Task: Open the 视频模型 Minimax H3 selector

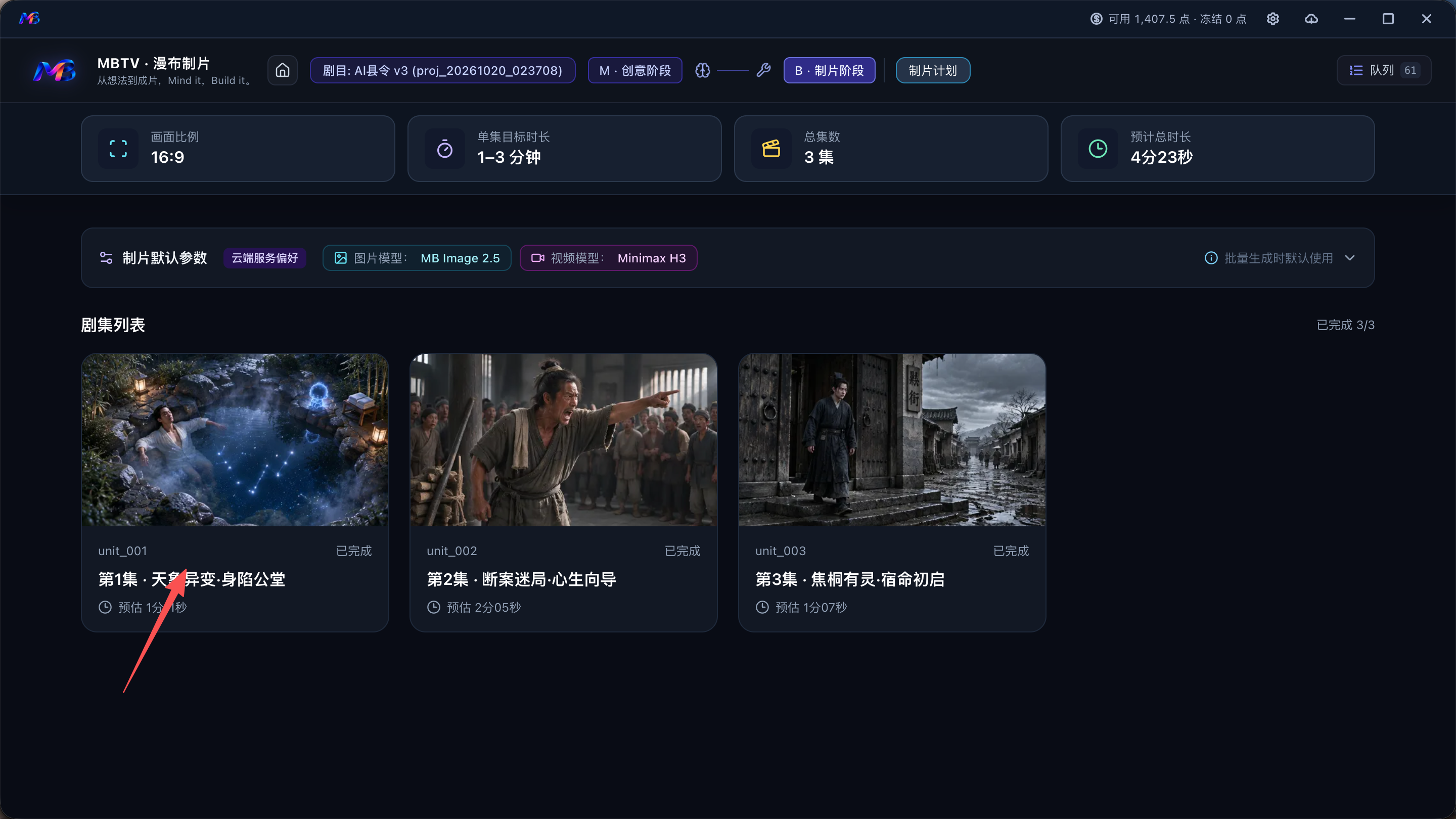Action: tap(608, 258)
